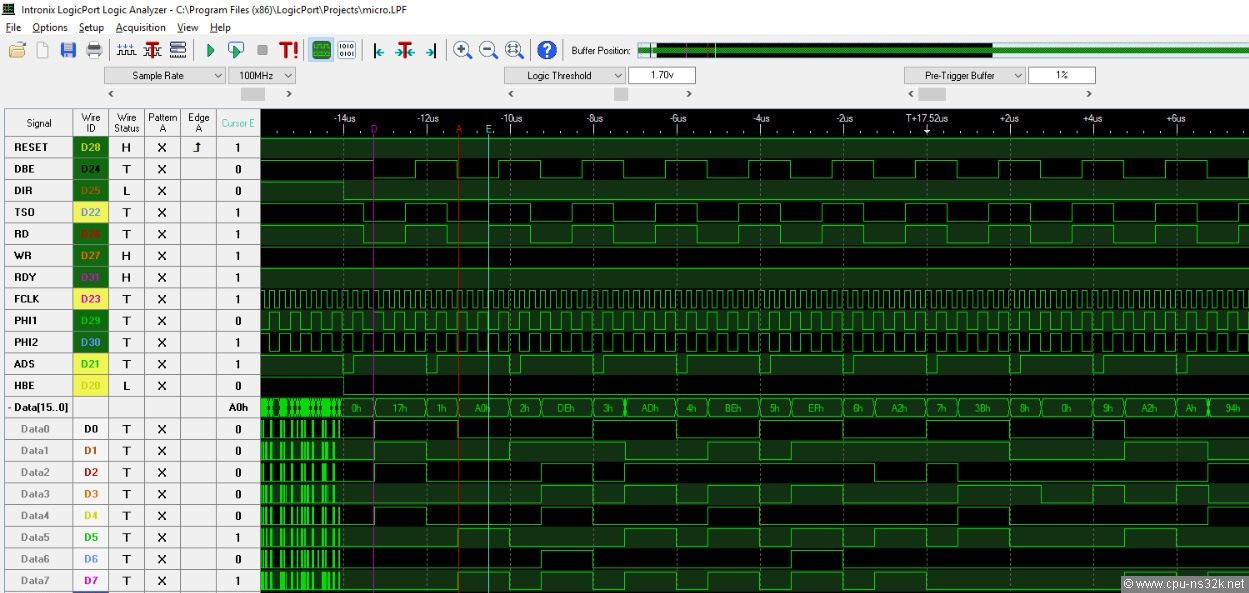Select the D22 wire ID color cell
1249x593 pixels.
click(x=91, y=212)
